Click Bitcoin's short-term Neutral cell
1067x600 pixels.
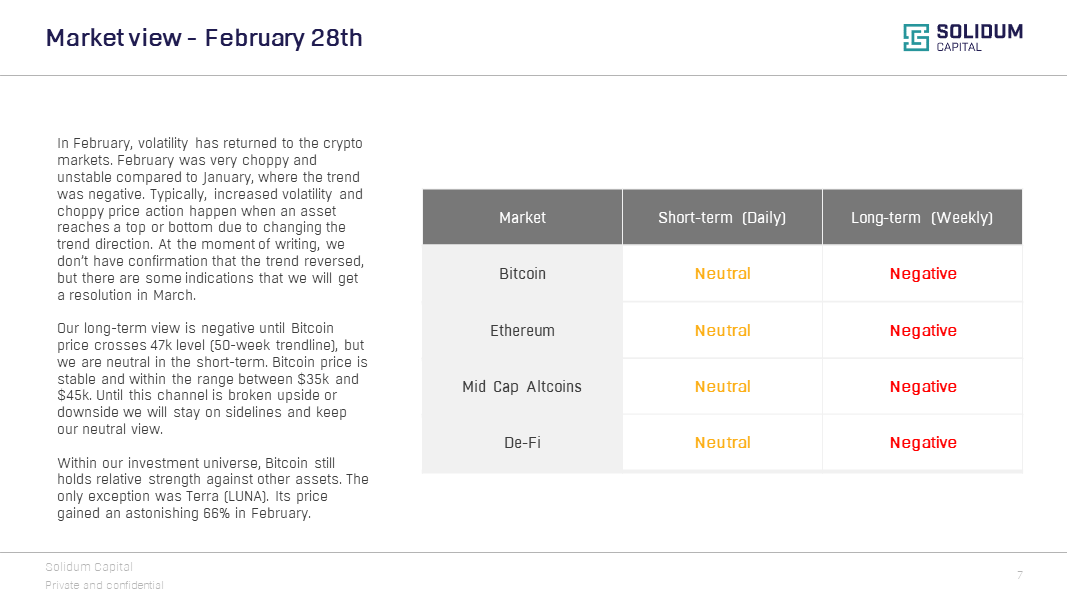coord(722,273)
